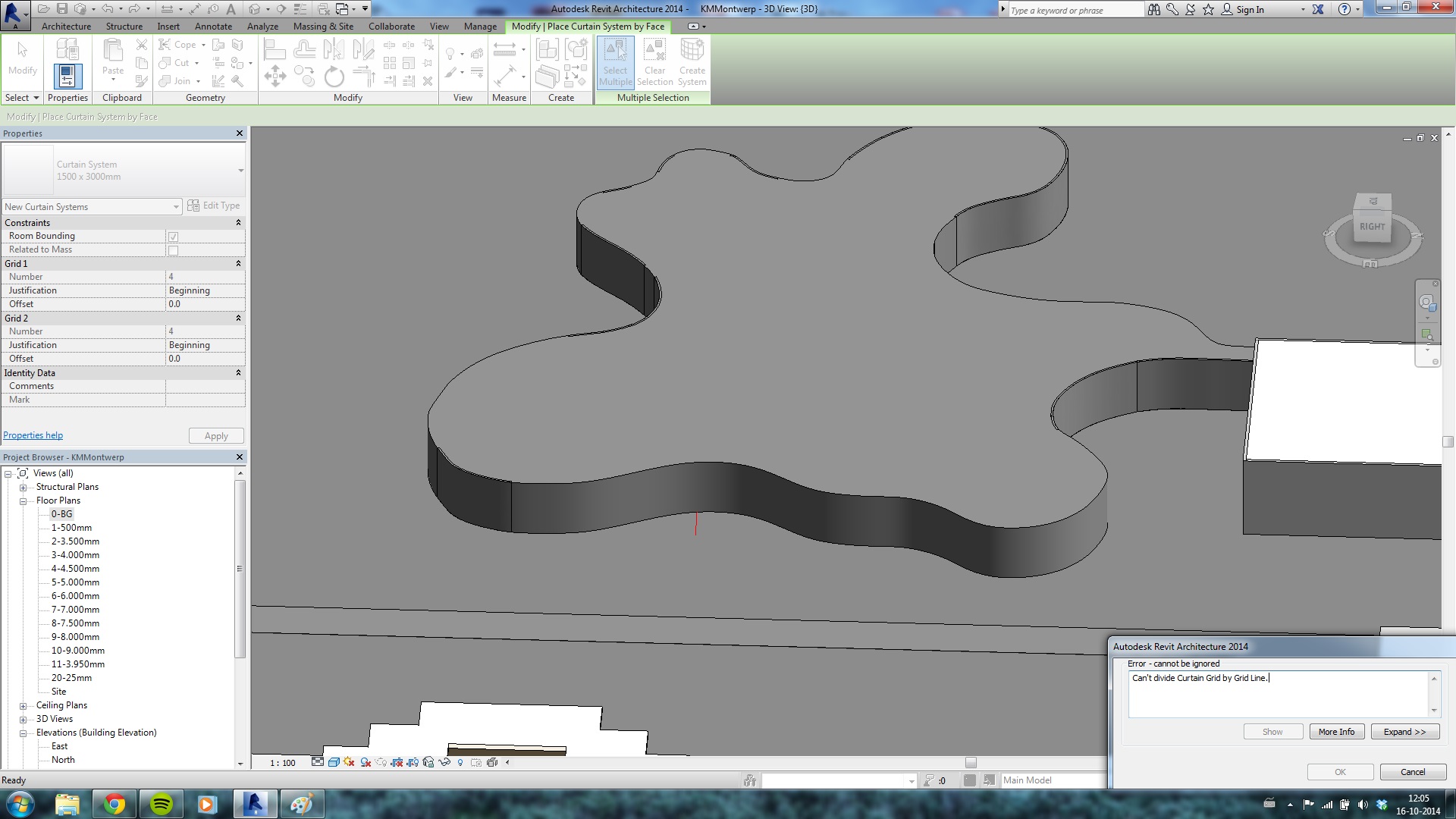The width and height of the screenshot is (1456, 819).
Task: Click the Create System tool
Action: (x=692, y=62)
